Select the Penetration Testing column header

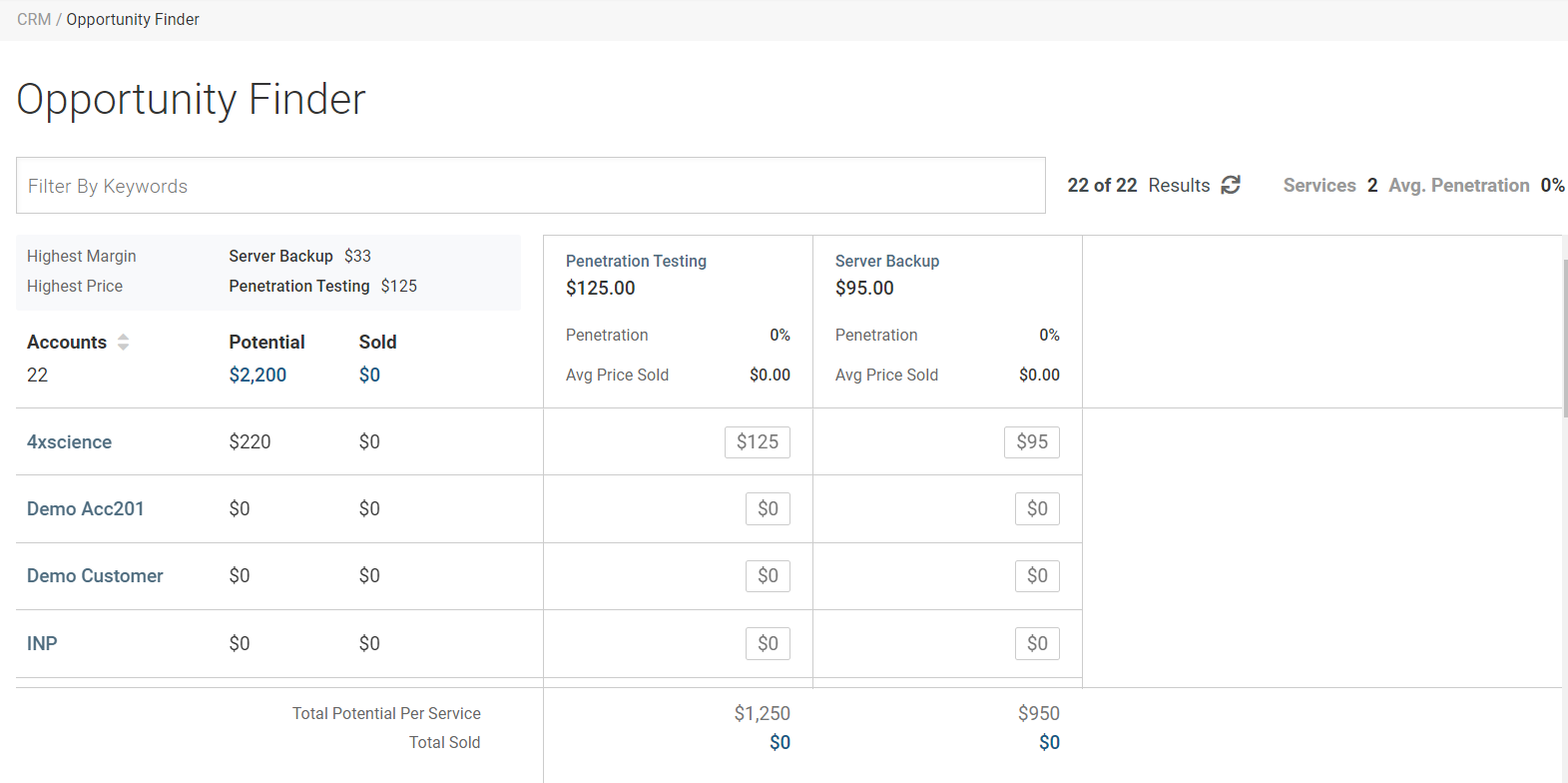pyautogui.click(x=636, y=262)
